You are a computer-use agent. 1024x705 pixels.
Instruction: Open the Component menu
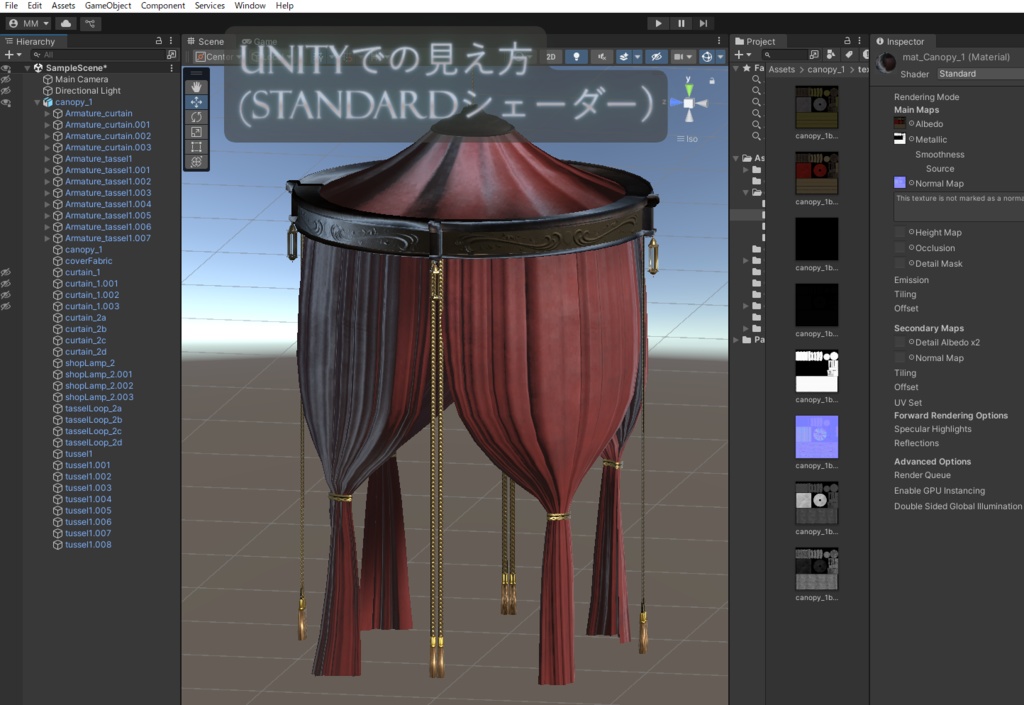point(163,5)
